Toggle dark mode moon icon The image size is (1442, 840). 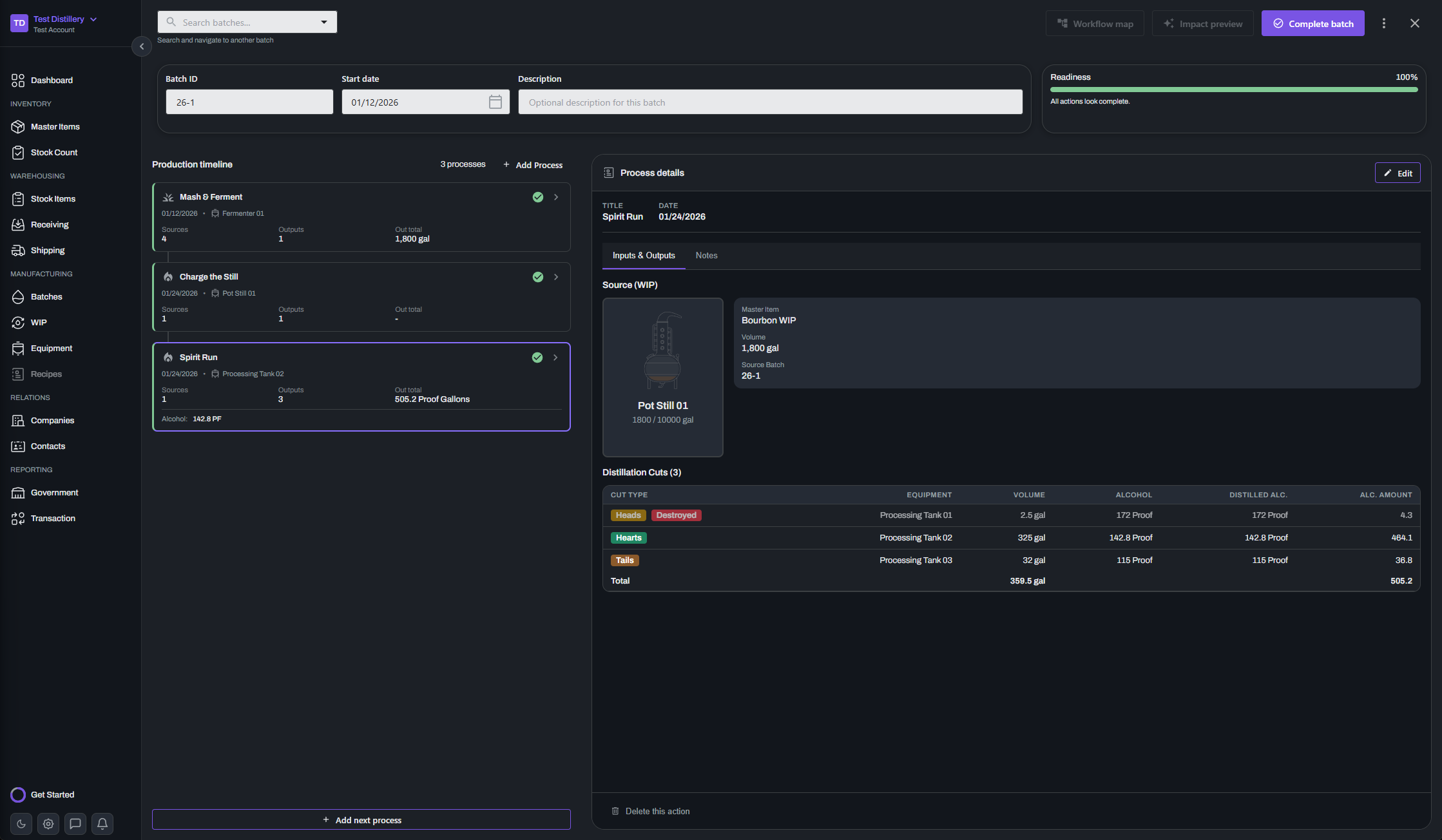coord(21,823)
